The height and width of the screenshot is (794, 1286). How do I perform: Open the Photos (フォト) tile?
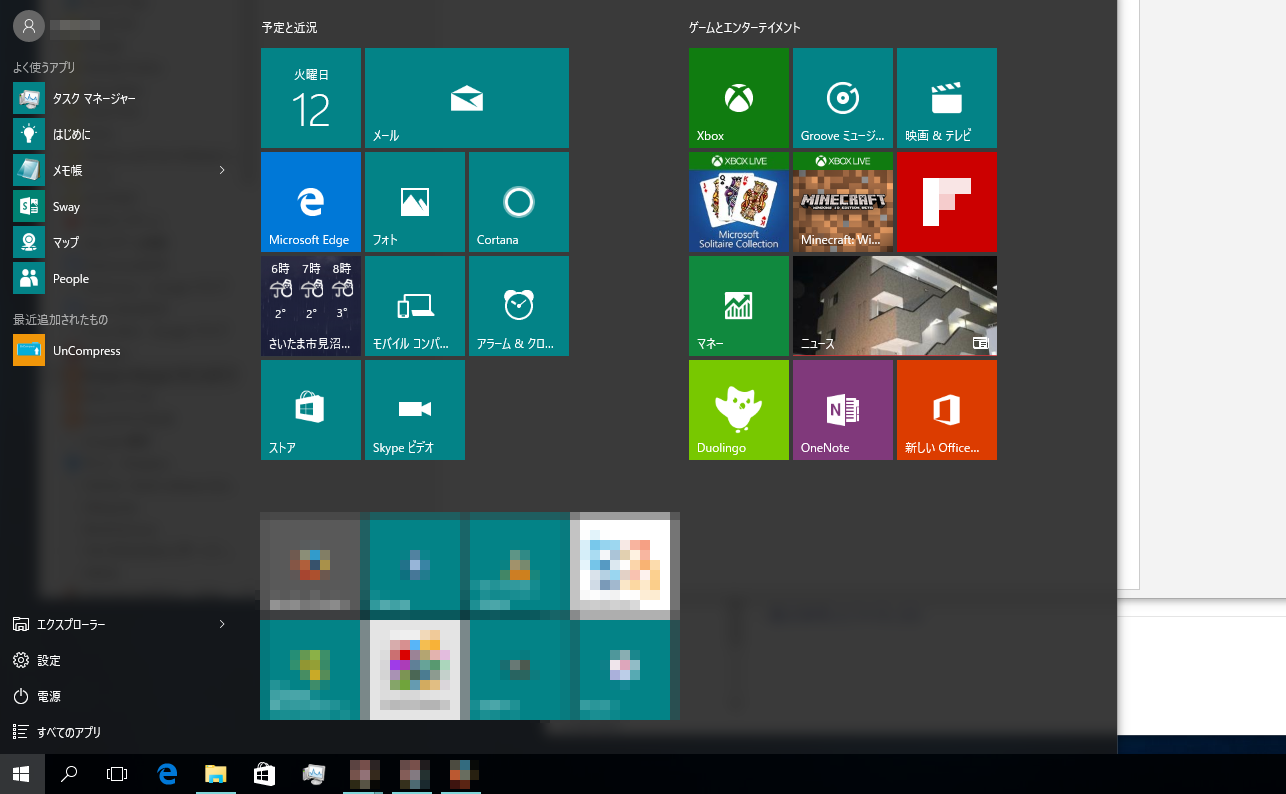pos(415,202)
